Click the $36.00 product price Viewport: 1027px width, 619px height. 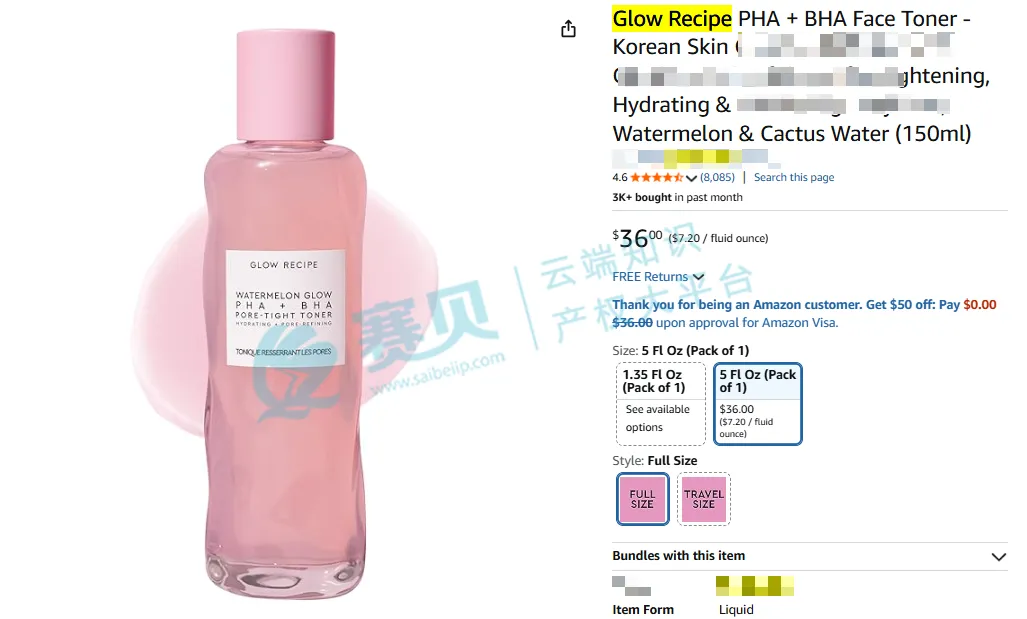coord(637,238)
